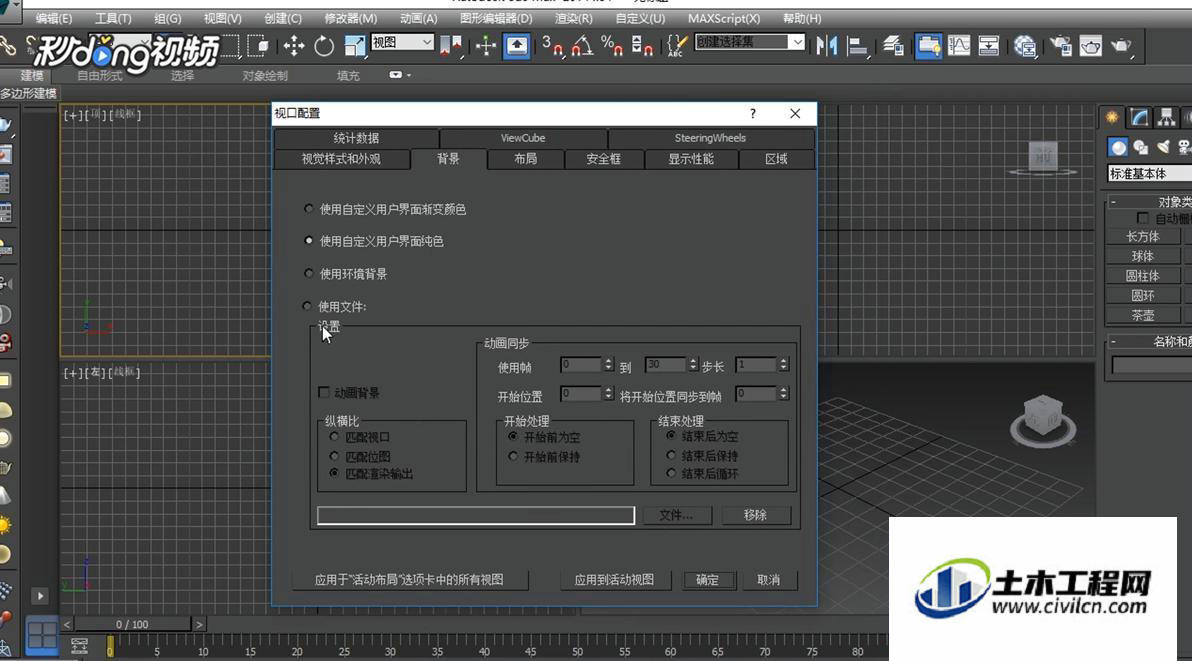Select 使用自定义用户界面渐变颜色 radio option
This screenshot has height=661, width=1192.
(308, 209)
